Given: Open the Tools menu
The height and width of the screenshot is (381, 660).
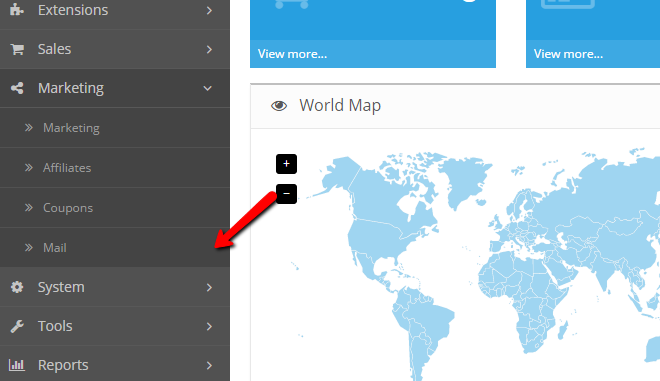Looking at the screenshot, I should coord(114,326).
